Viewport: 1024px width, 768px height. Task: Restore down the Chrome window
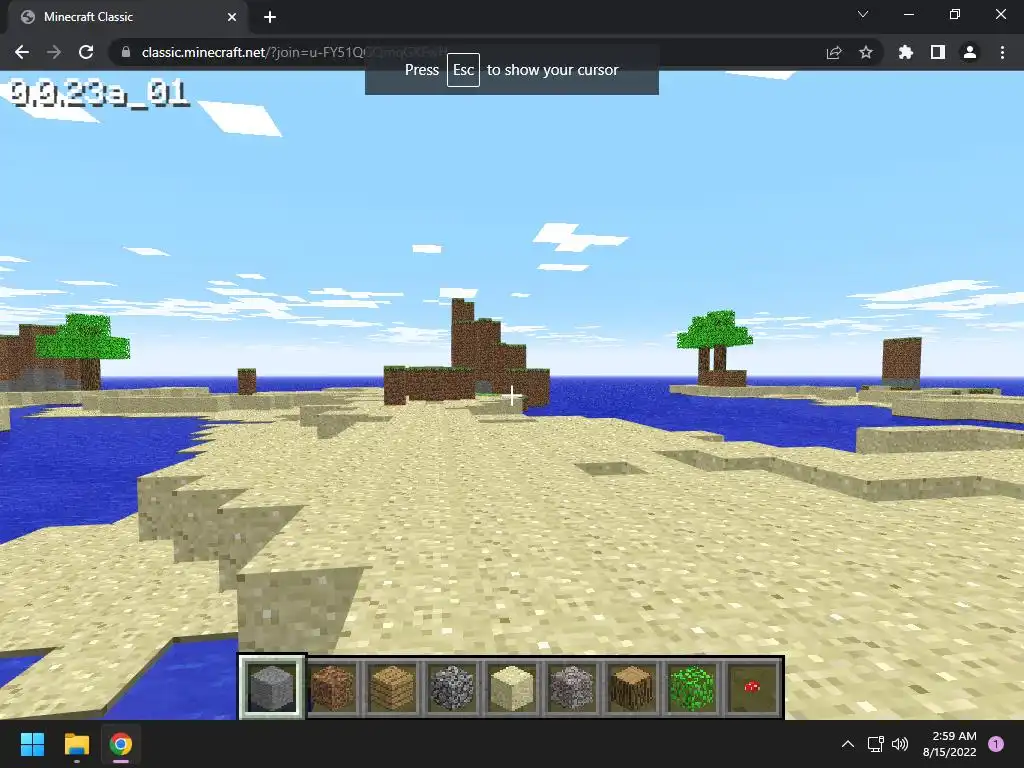pyautogui.click(x=955, y=14)
